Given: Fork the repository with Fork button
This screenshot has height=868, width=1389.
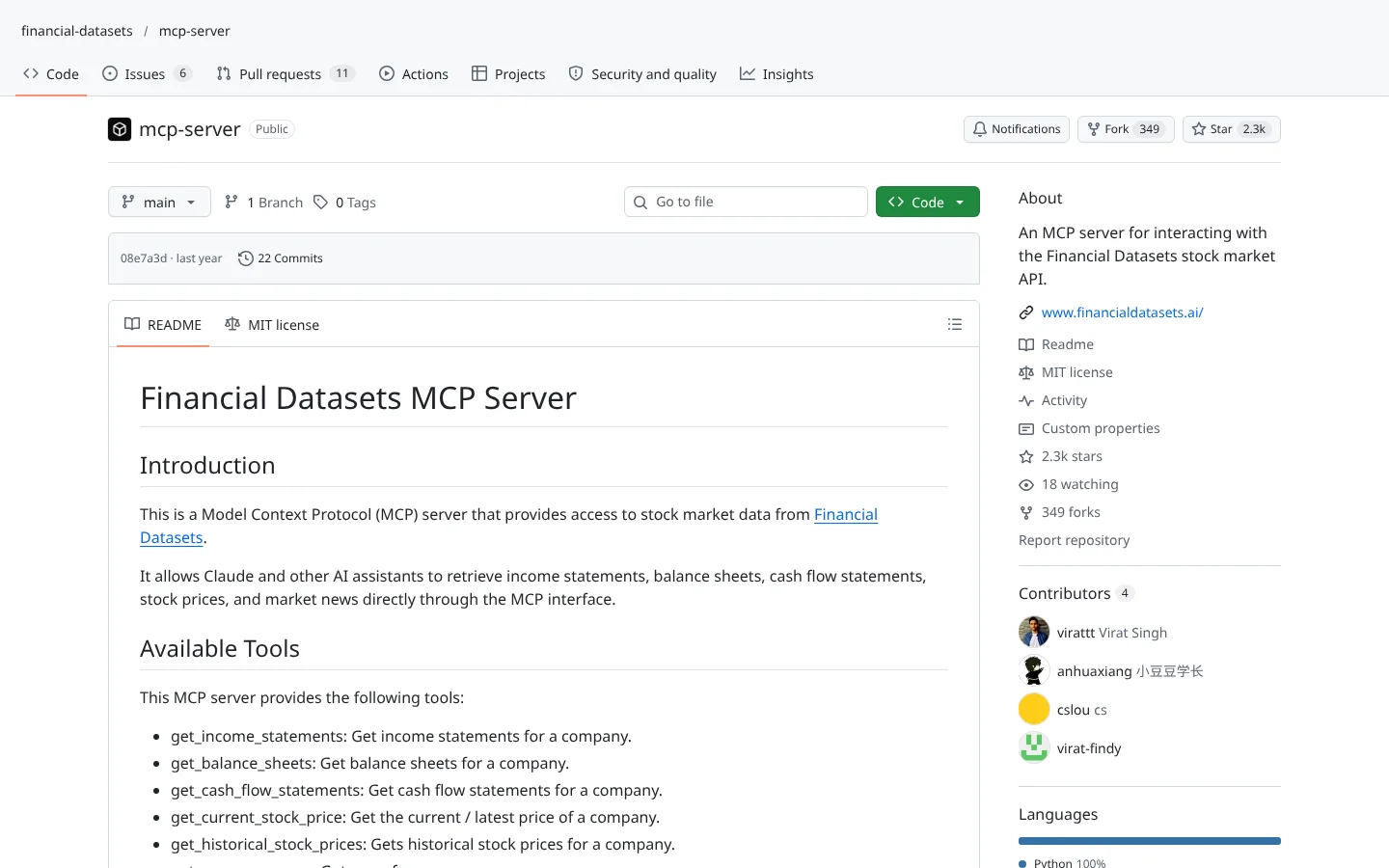Looking at the screenshot, I should [1126, 129].
